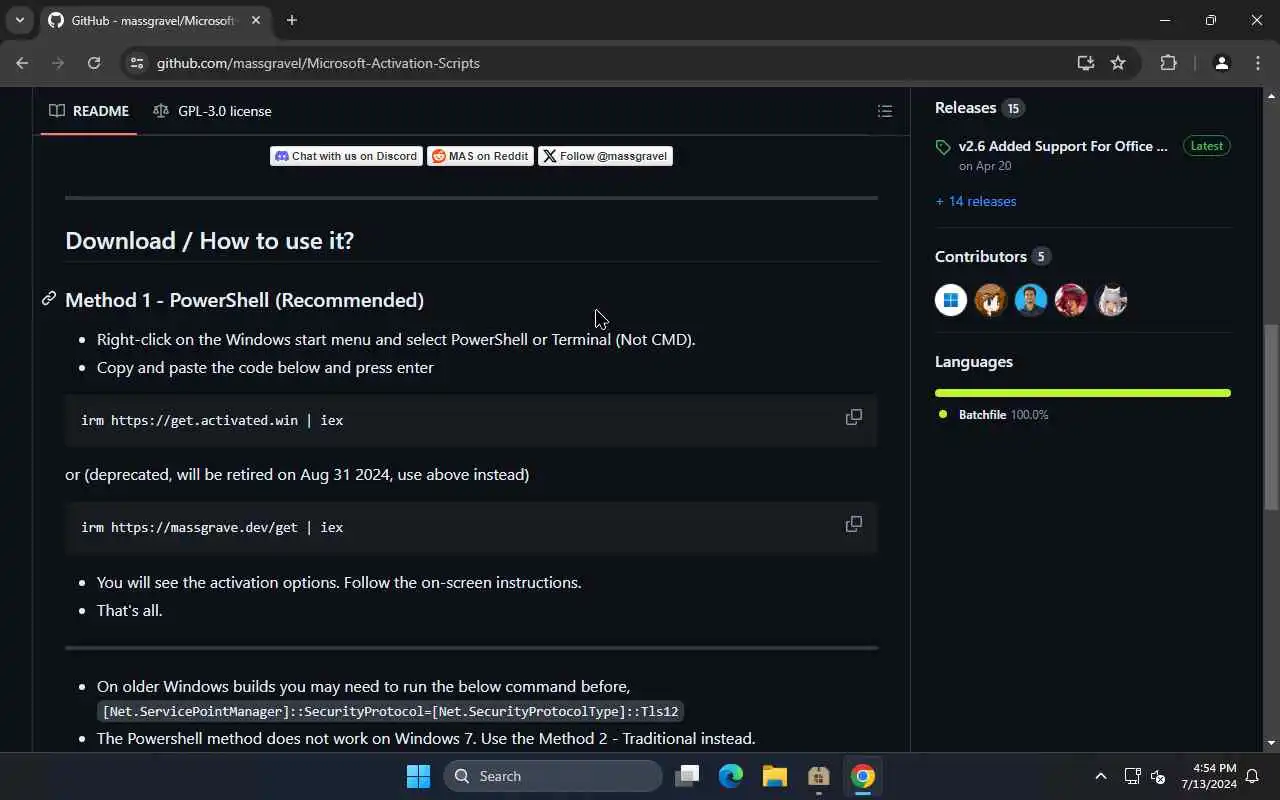
Task: Open the Windows-logo contributor avatar
Action: coord(951,300)
